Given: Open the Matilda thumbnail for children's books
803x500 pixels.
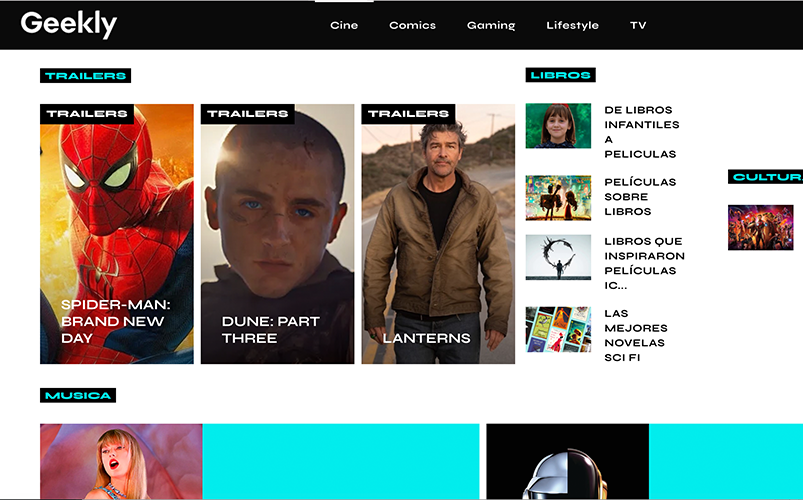Looking at the screenshot, I should 558,126.
